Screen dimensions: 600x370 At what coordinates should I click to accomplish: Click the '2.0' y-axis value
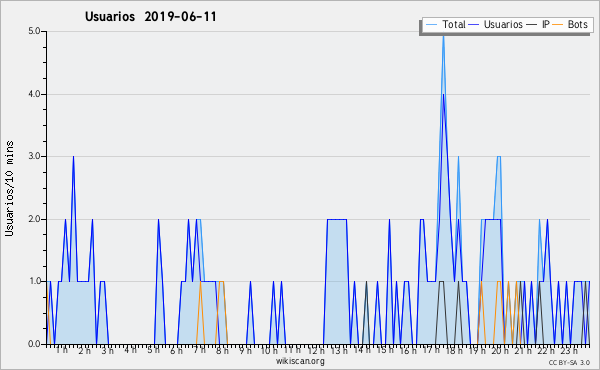coord(34,219)
